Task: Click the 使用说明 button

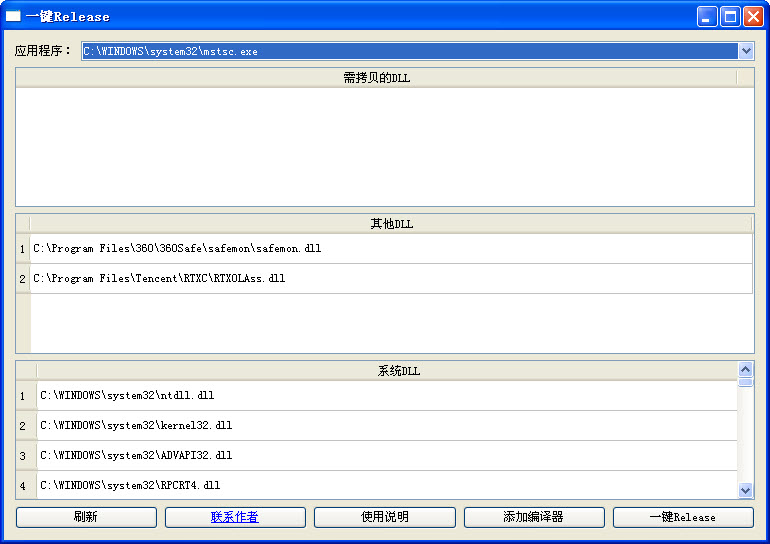Action: click(384, 517)
